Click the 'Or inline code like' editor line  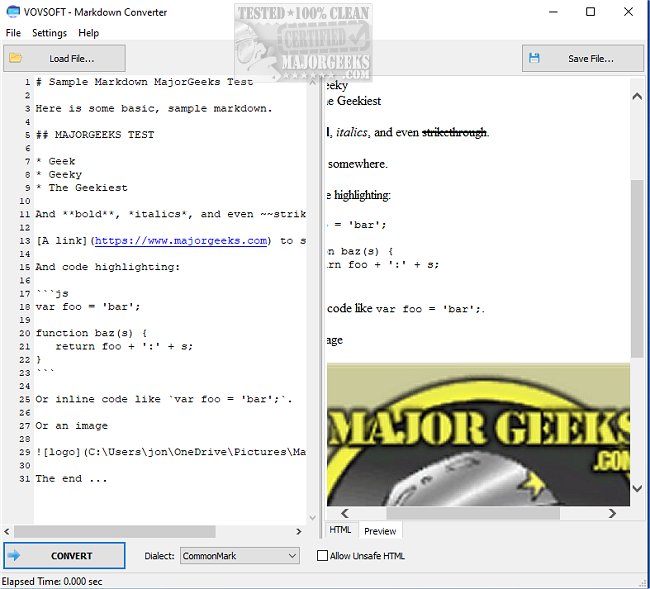coord(164,399)
